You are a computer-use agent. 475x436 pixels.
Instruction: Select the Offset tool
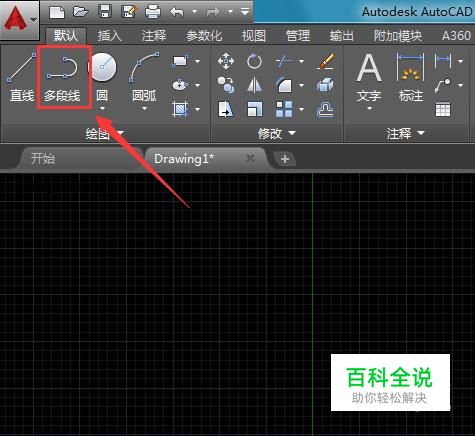pyautogui.click(x=325, y=110)
